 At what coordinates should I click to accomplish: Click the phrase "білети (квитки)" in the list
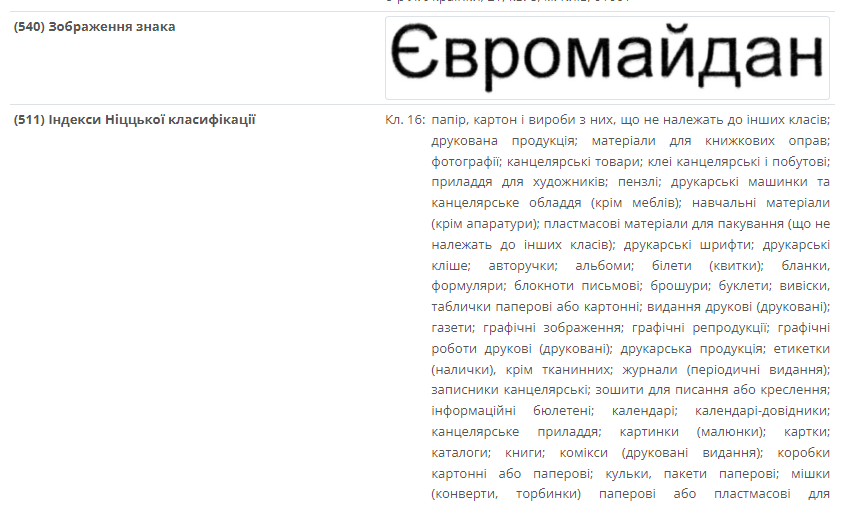point(711,265)
